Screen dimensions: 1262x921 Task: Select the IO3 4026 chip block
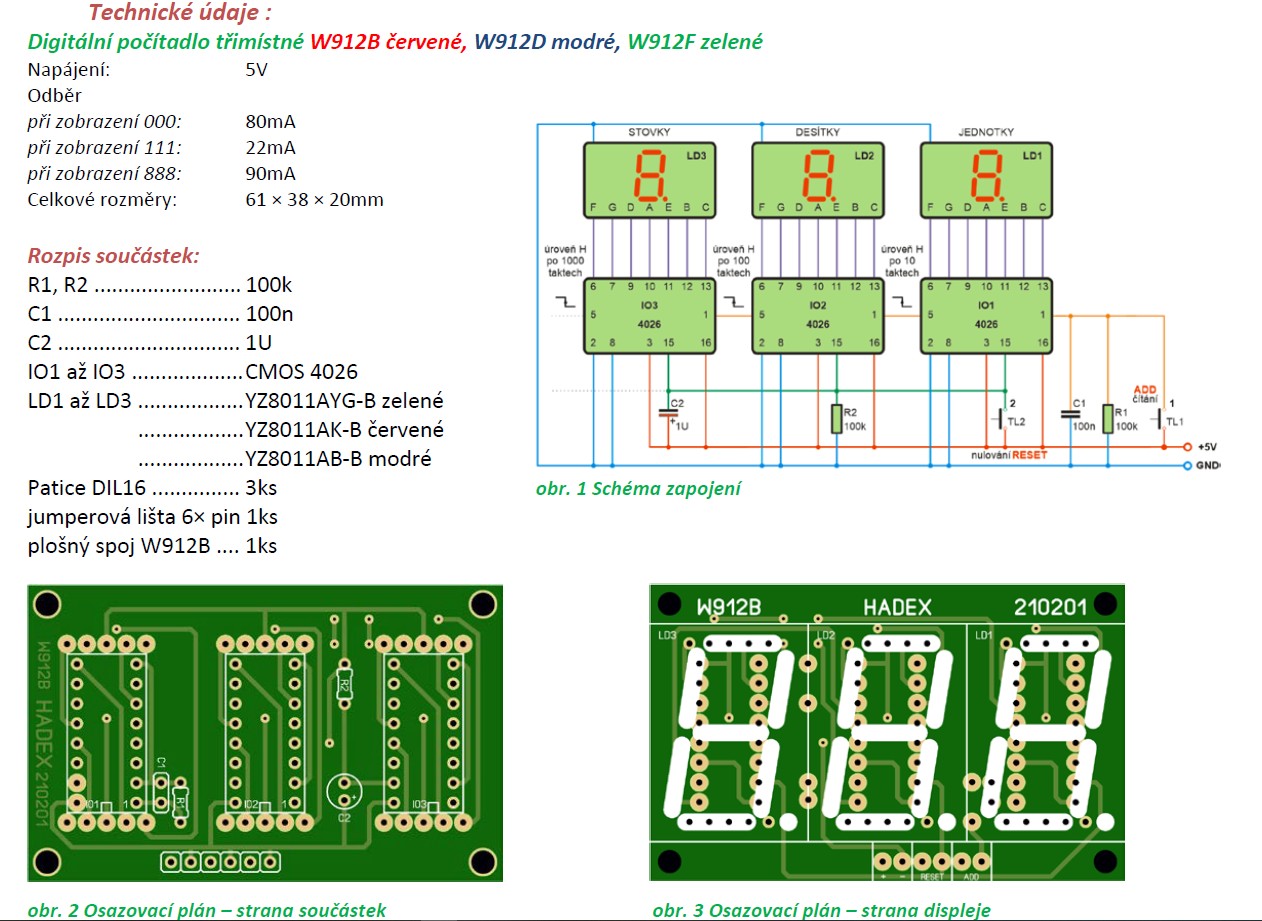point(648,315)
